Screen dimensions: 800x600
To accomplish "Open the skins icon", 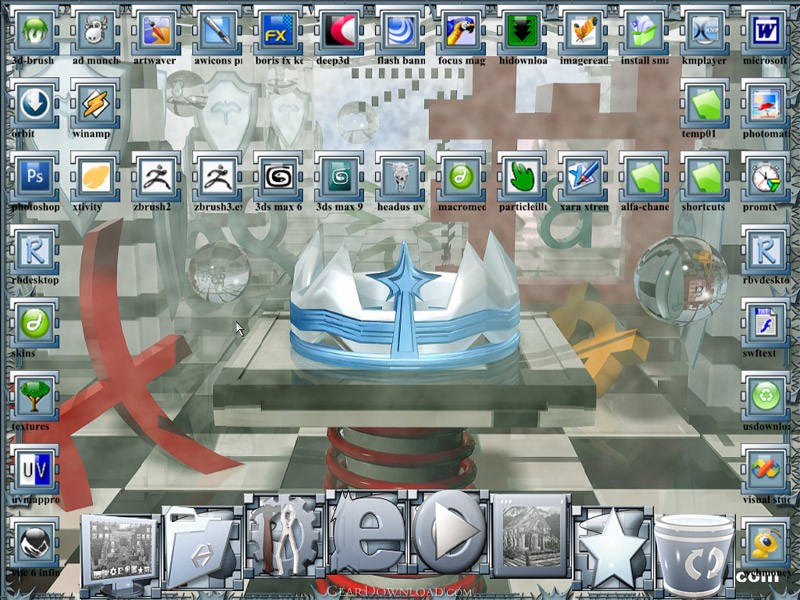I will click(x=35, y=323).
